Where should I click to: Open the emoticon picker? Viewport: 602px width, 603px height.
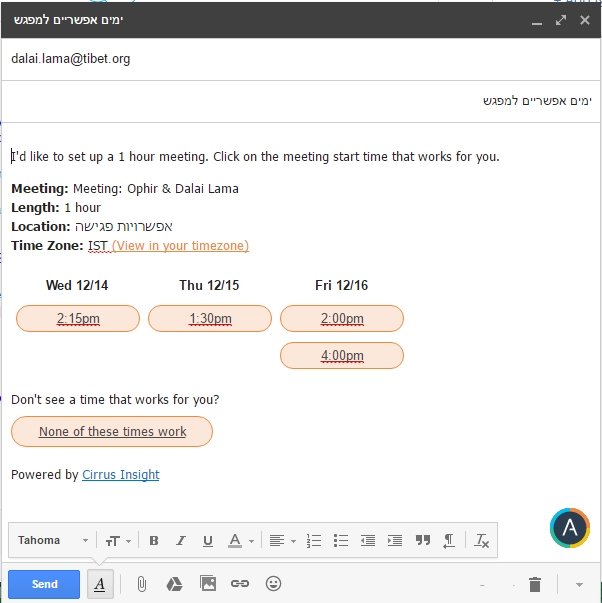coord(273,584)
